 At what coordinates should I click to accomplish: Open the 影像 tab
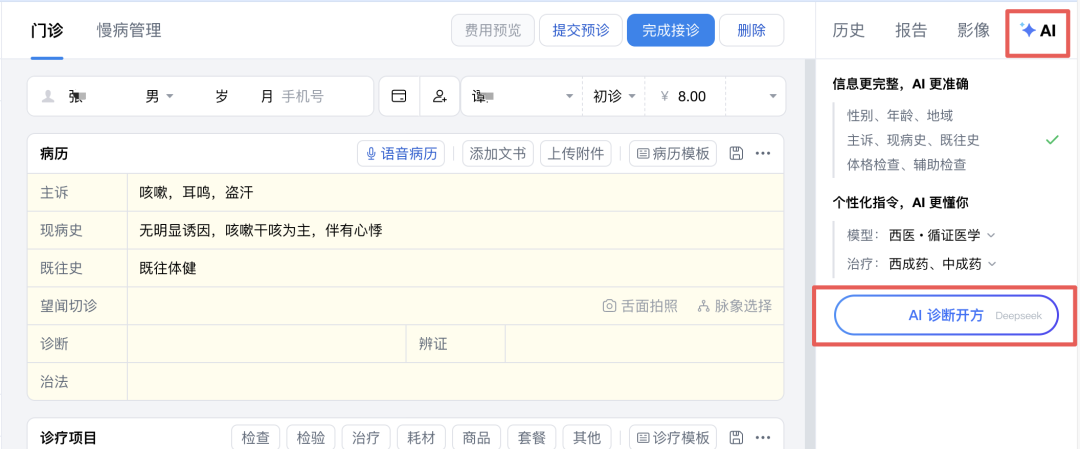click(974, 30)
